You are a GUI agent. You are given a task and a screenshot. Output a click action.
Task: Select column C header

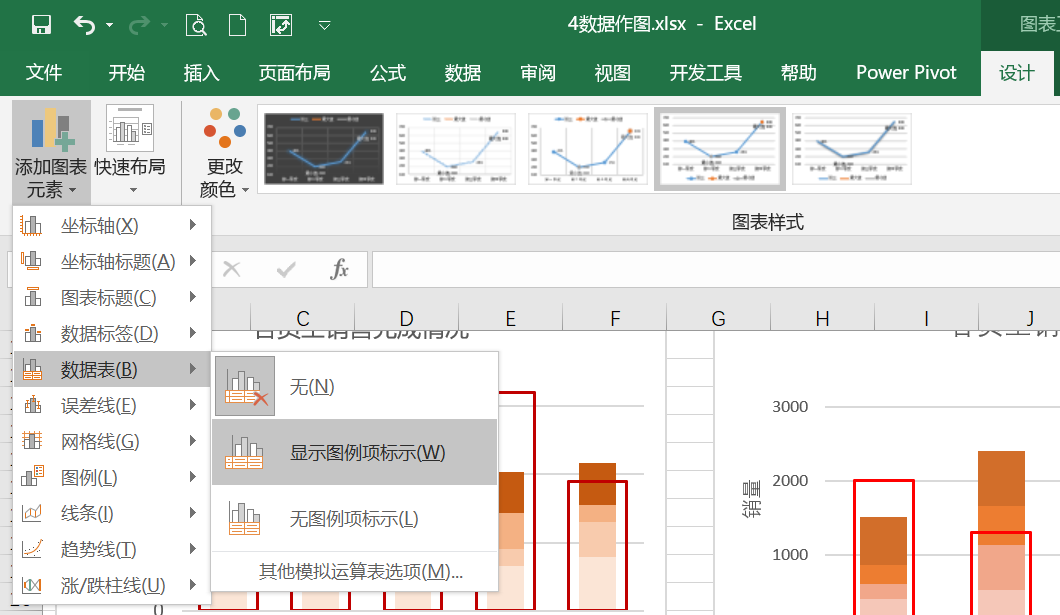click(x=303, y=318)
